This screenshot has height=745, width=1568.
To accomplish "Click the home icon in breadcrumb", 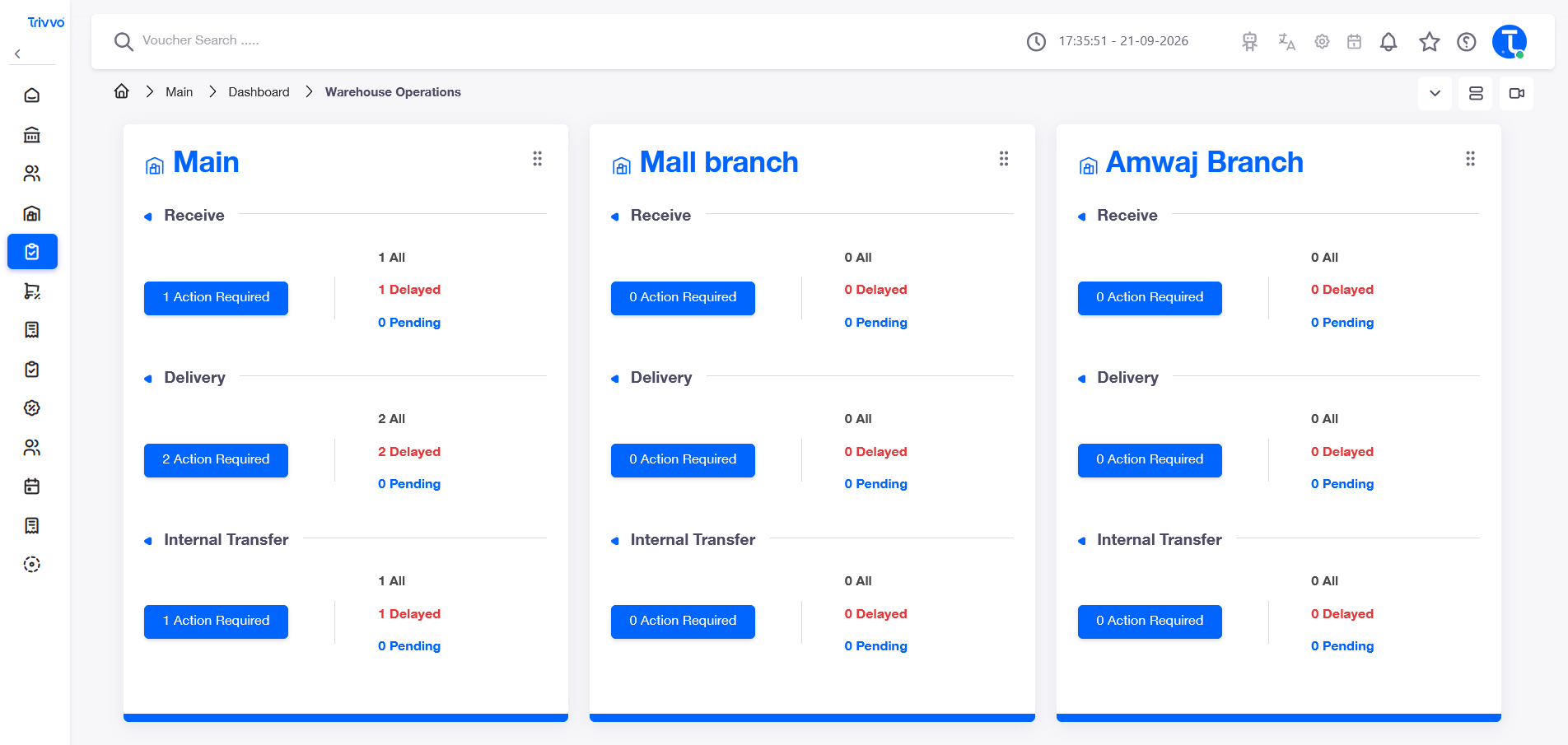I will pos(122,91).
